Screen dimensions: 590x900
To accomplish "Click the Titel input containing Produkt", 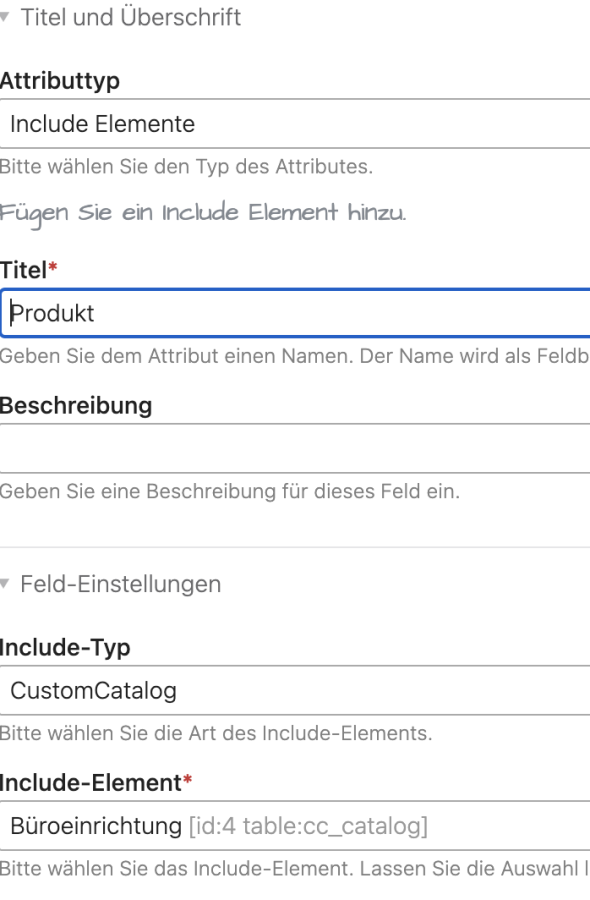I will 295,313.
